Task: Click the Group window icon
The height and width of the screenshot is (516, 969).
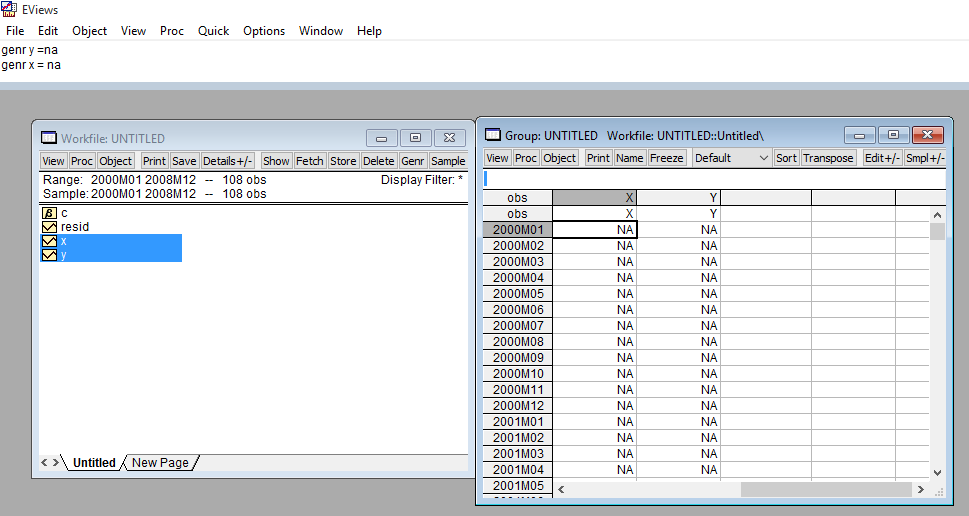Action: tap(493, 135)
